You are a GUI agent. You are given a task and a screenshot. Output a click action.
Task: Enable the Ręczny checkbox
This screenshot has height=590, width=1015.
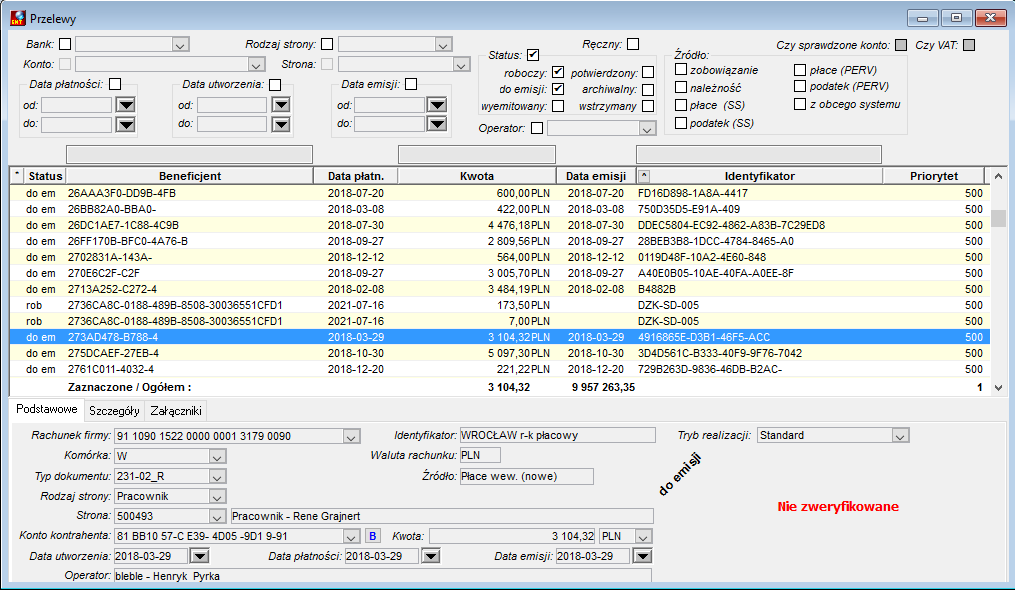[633, 44]
